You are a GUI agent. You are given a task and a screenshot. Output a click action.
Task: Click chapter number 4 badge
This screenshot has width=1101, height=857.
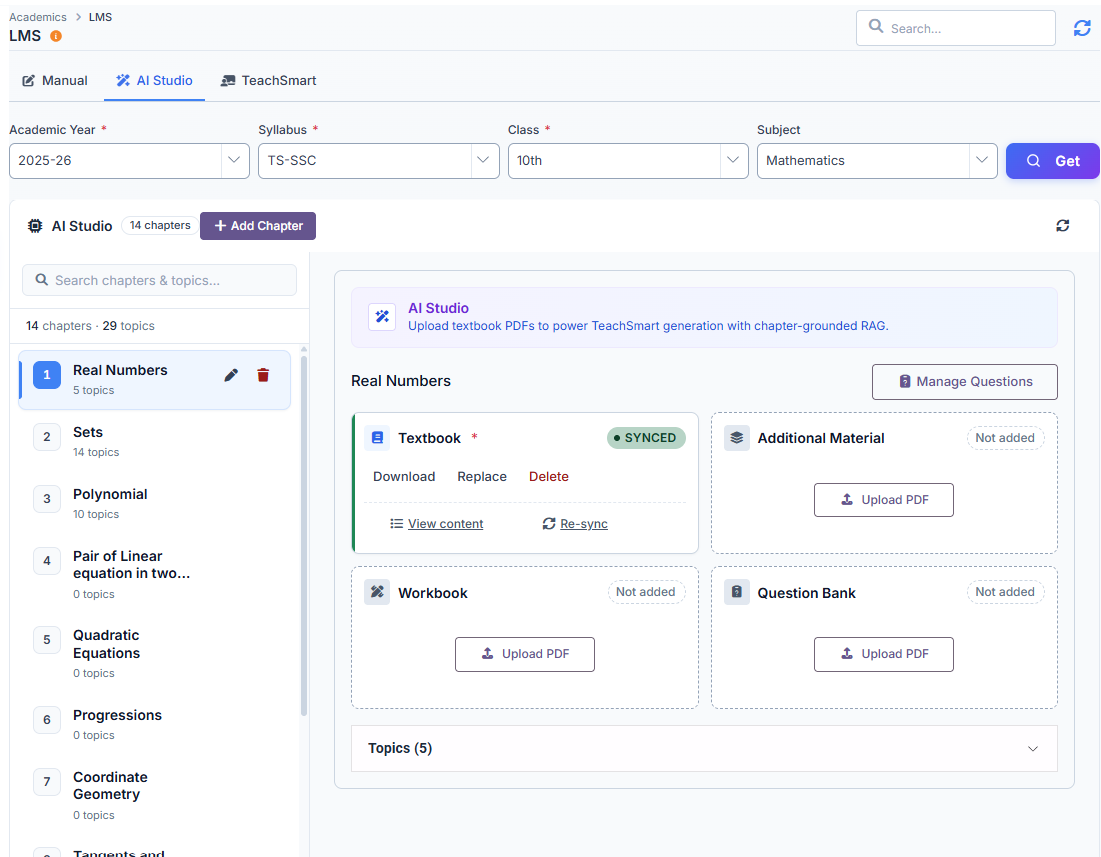(x=47, y=561)
